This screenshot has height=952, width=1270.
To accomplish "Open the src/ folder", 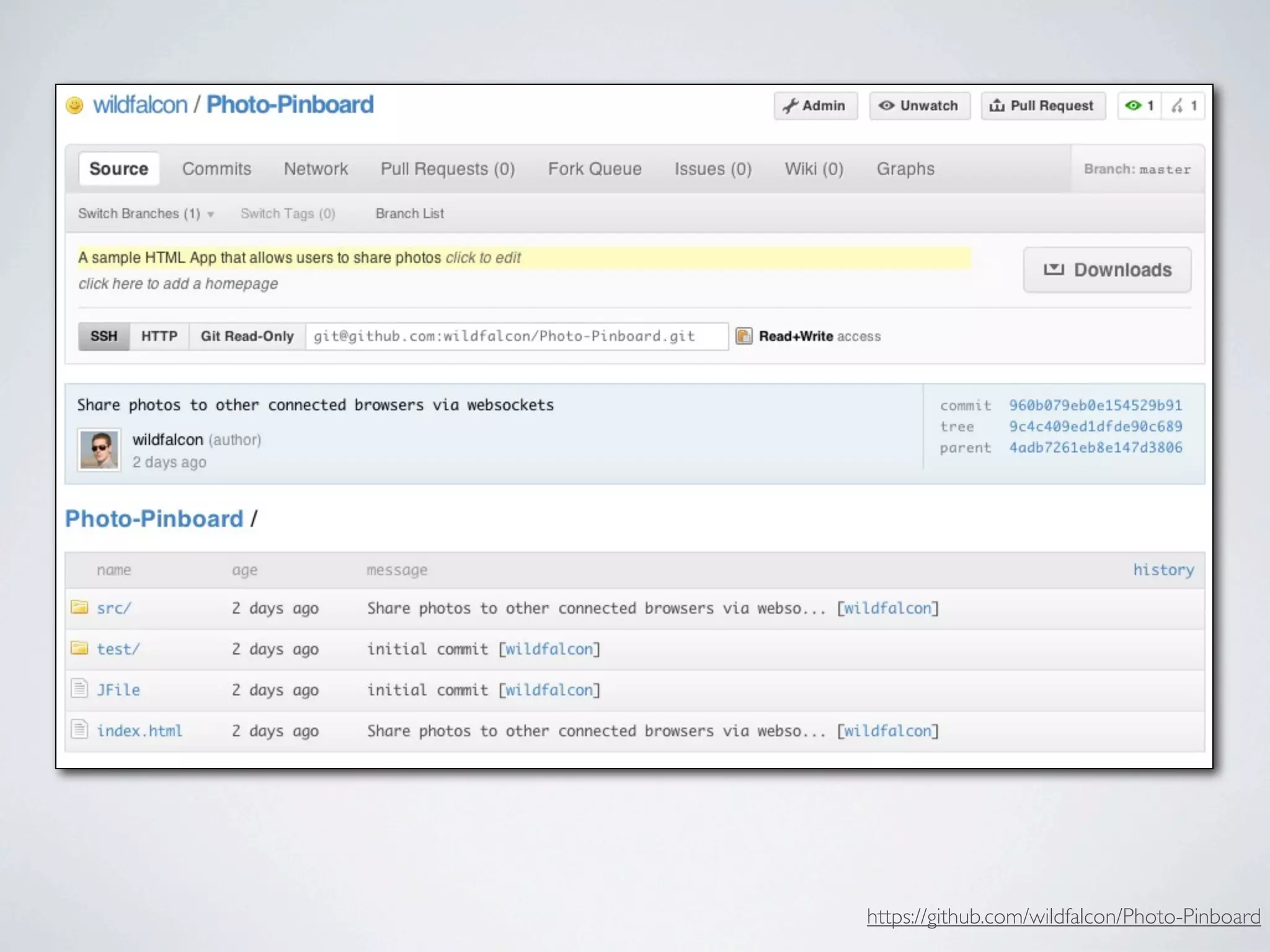I will [x=114, y=608].
